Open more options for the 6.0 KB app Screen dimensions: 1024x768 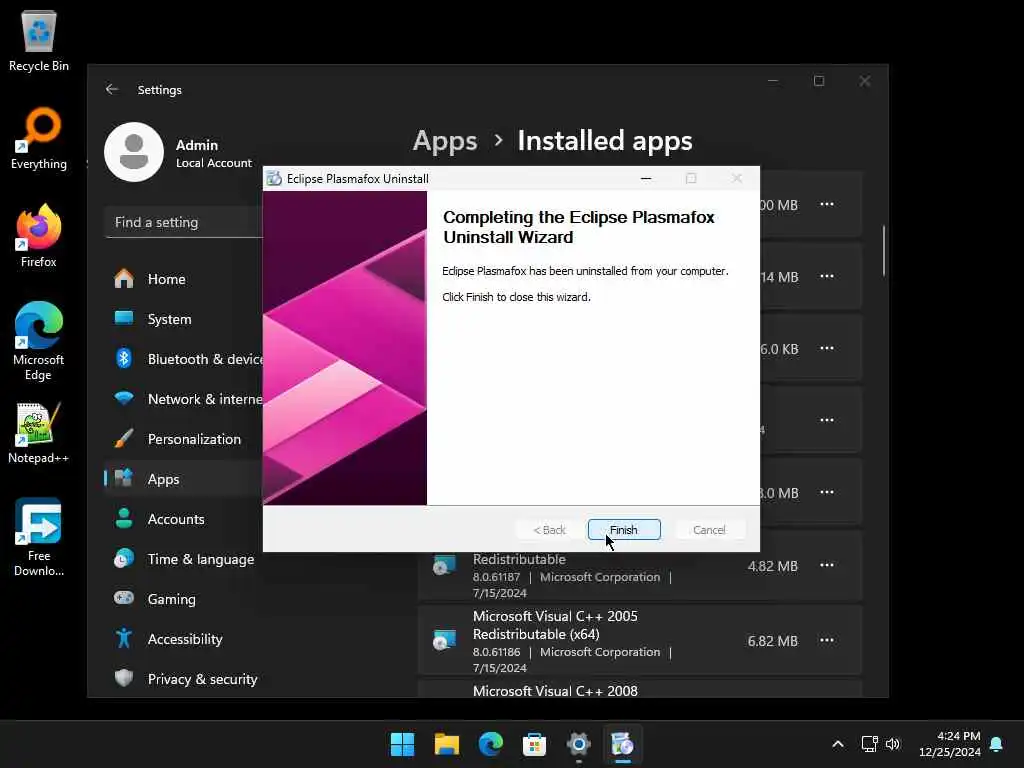[827, 349]
